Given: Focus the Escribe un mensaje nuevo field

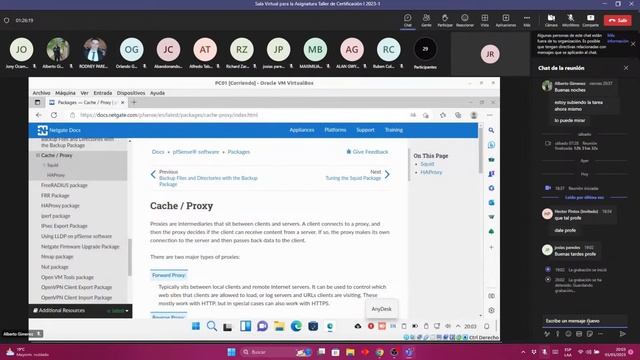Looking at the screenshot, I should (584, 321).
